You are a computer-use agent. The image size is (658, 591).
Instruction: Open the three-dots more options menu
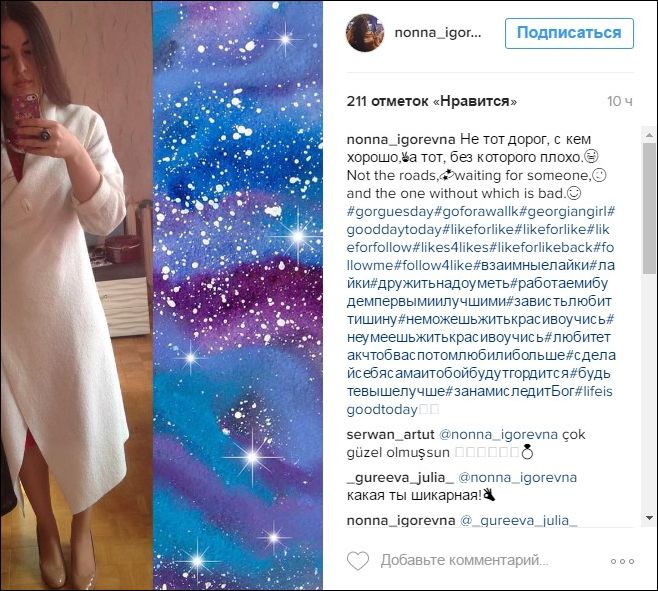(622, 561)
